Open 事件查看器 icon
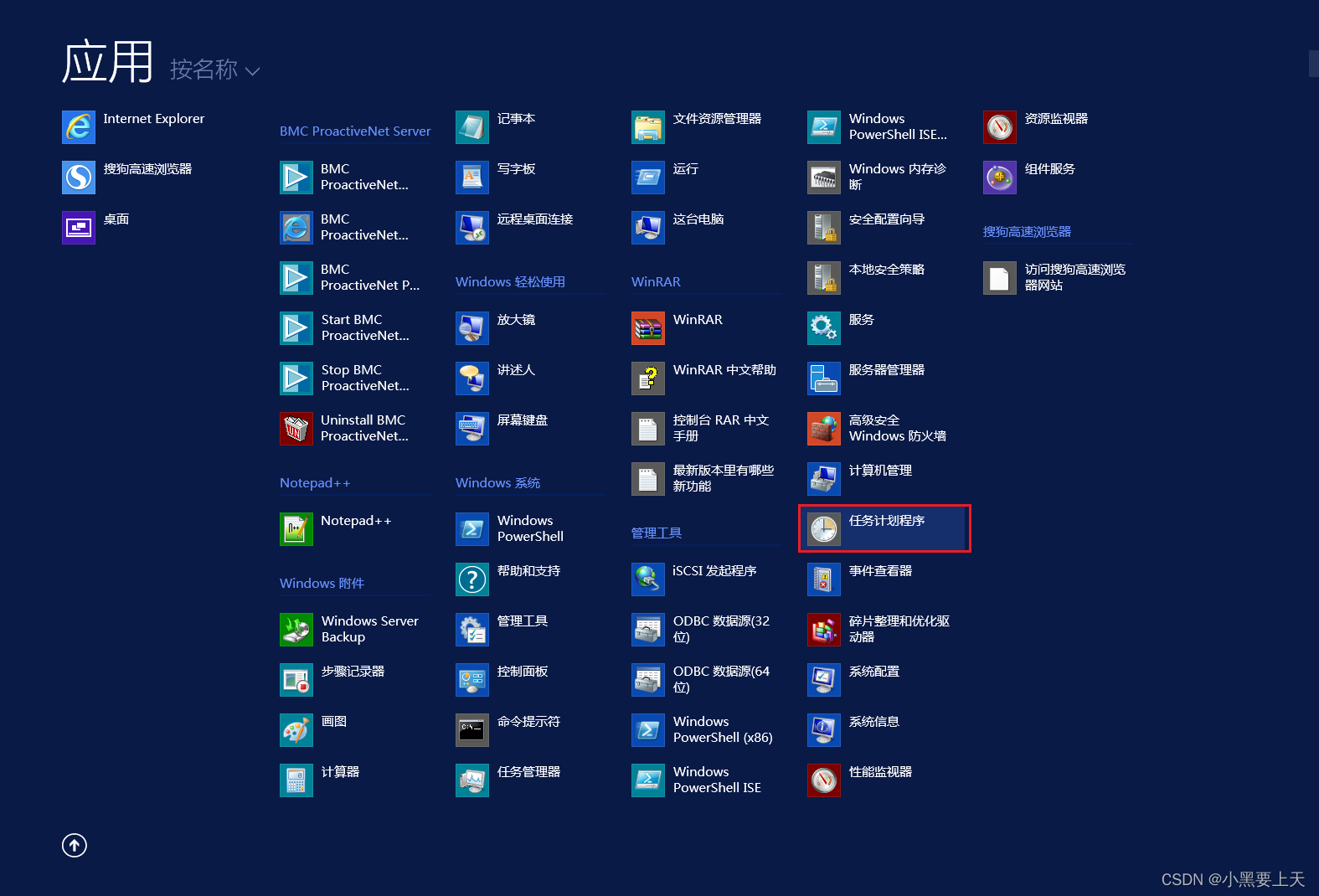Viewport: 1319px width, 896px height. pos(824,579)
